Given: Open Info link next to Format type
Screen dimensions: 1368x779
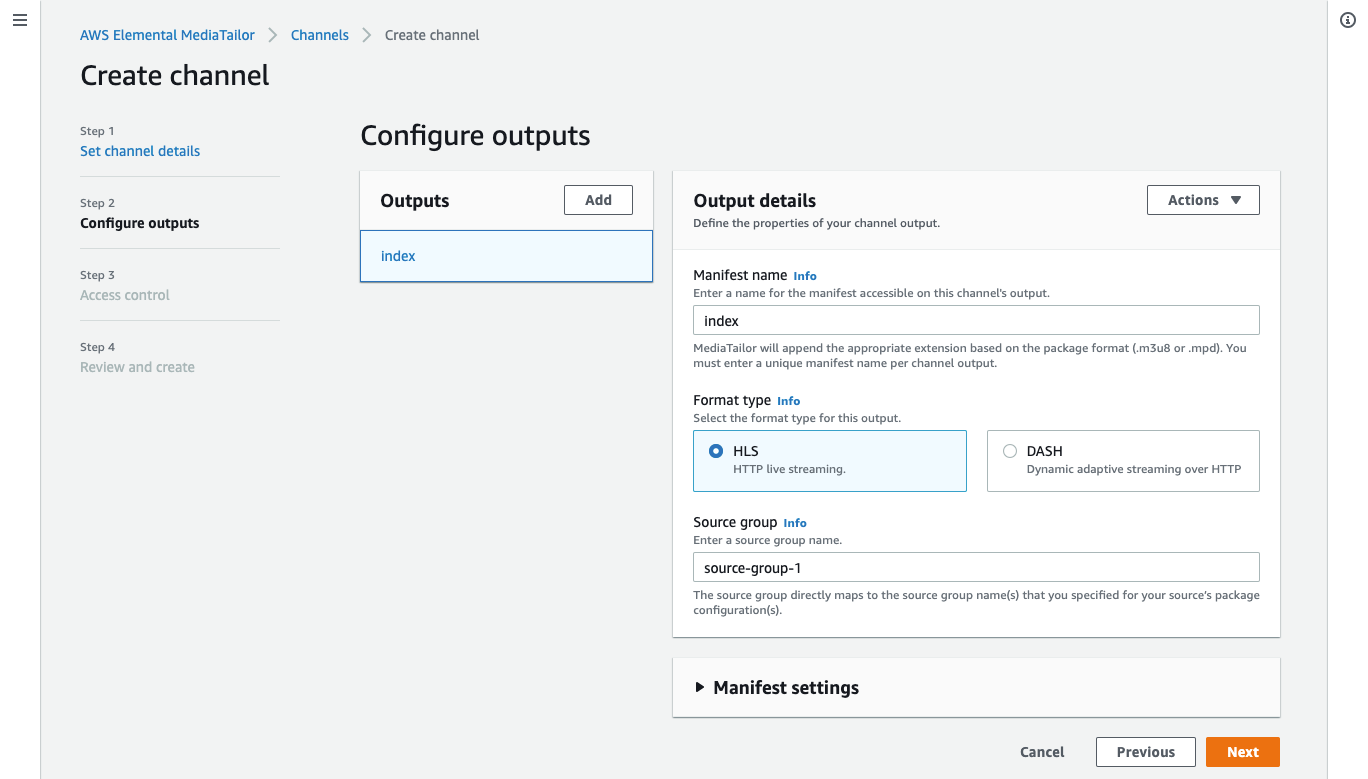Looking at the screenshot, I should point(788,401).
